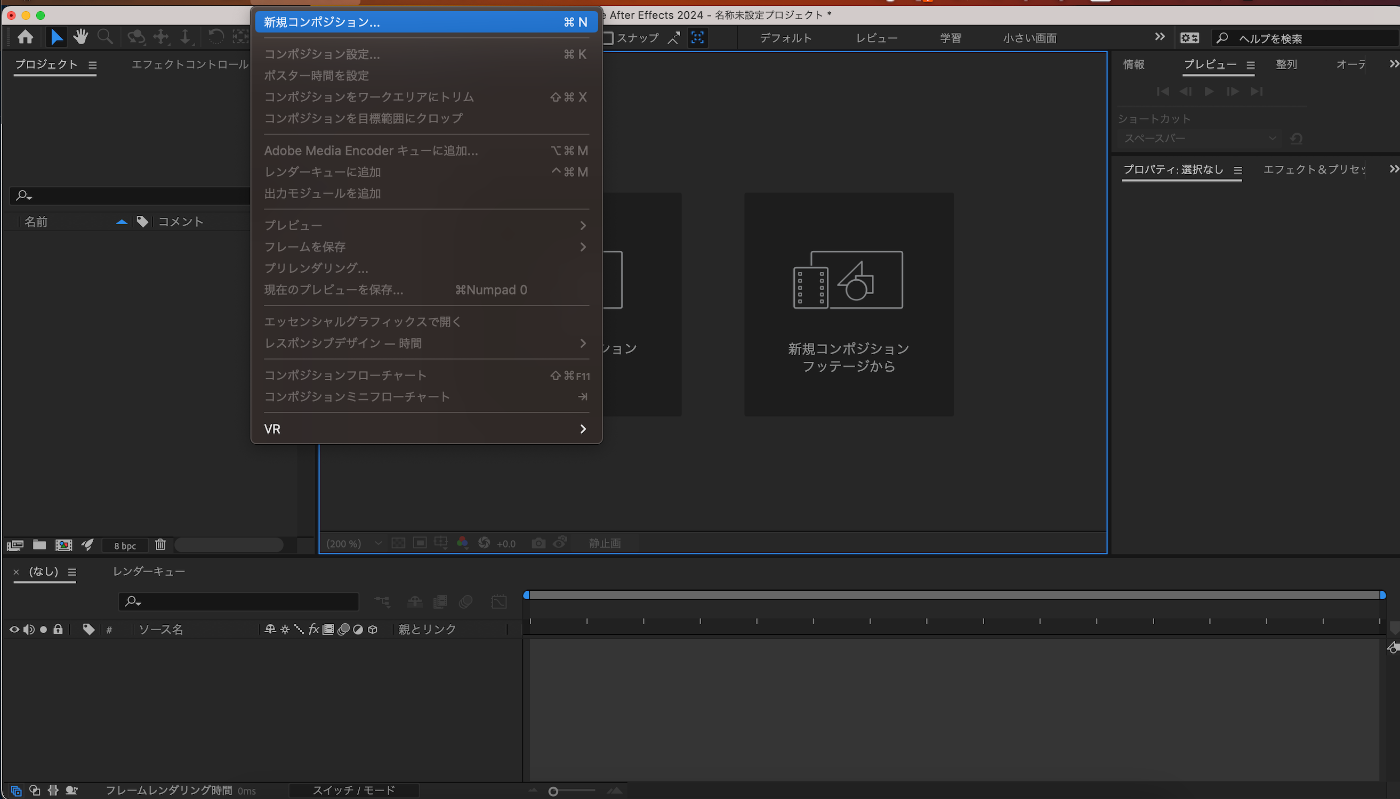Open the プロジェクト panel menu
This screenshot has width=1400, height=799.
tap(93, 65)
